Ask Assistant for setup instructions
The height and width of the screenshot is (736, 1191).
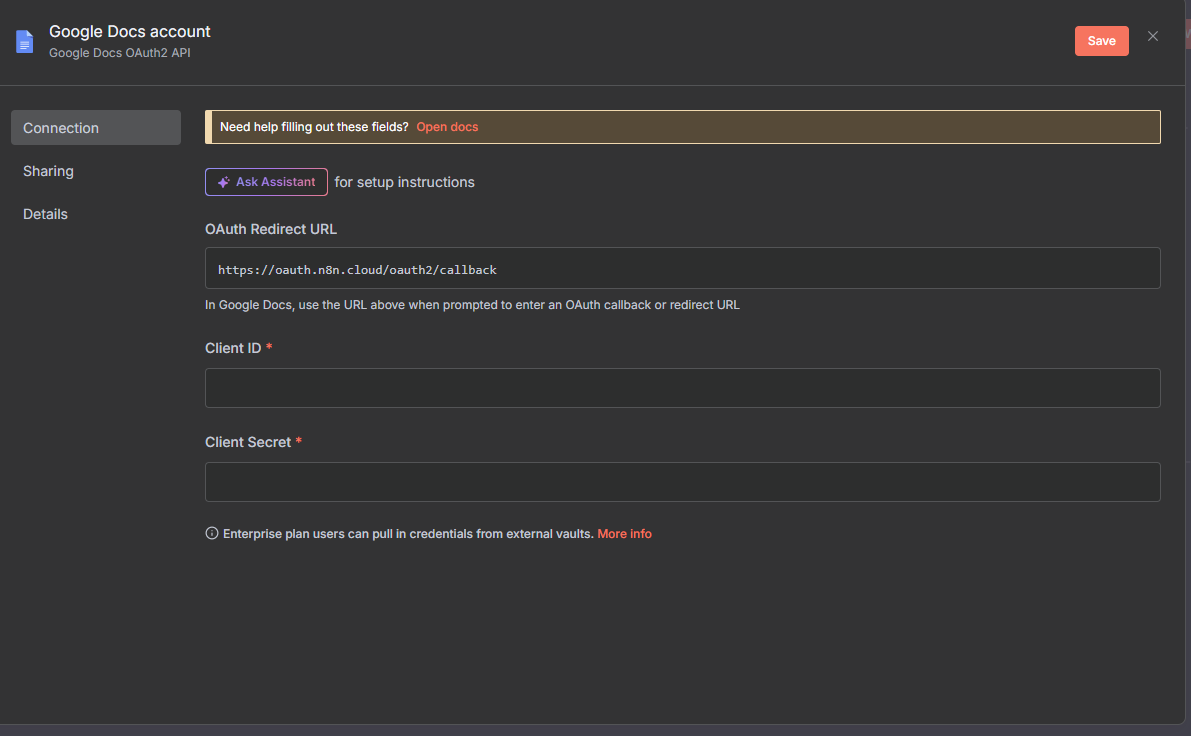point(267,182)
